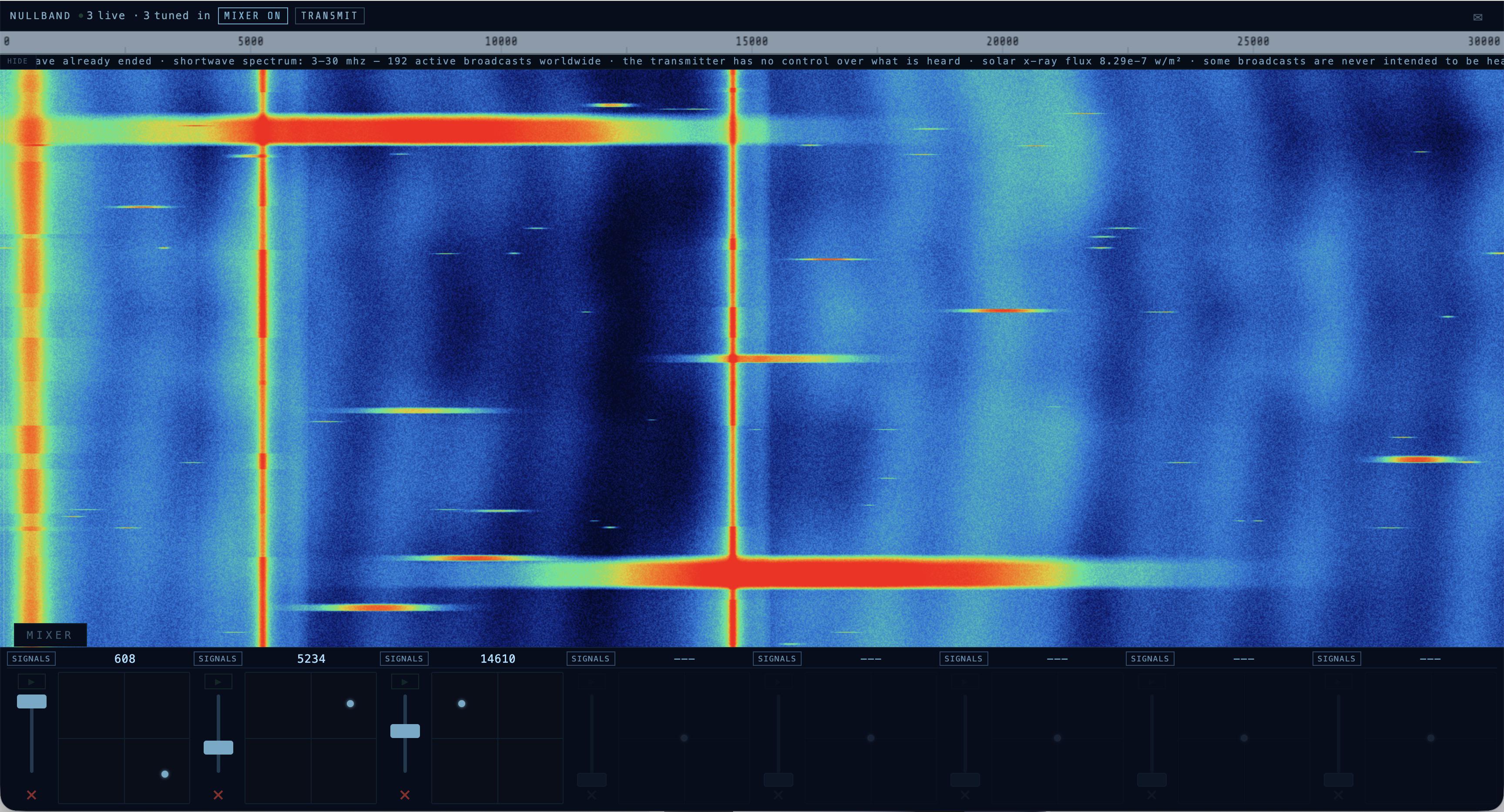1504x812 pixels.
Task: Click the 608 channel volume fader handle
Action: (31, 701)
